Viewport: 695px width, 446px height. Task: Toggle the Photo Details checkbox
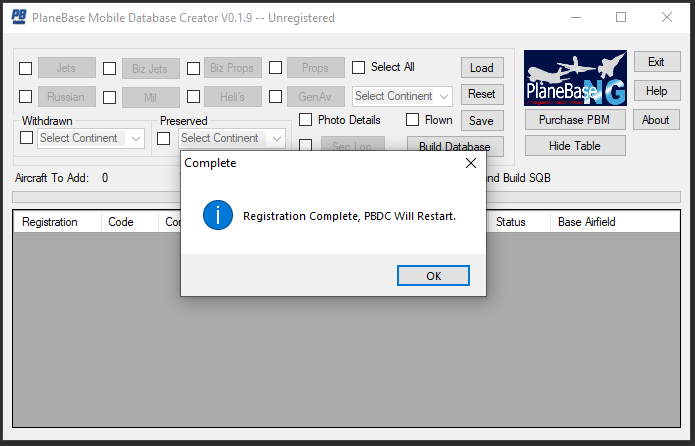306,120
